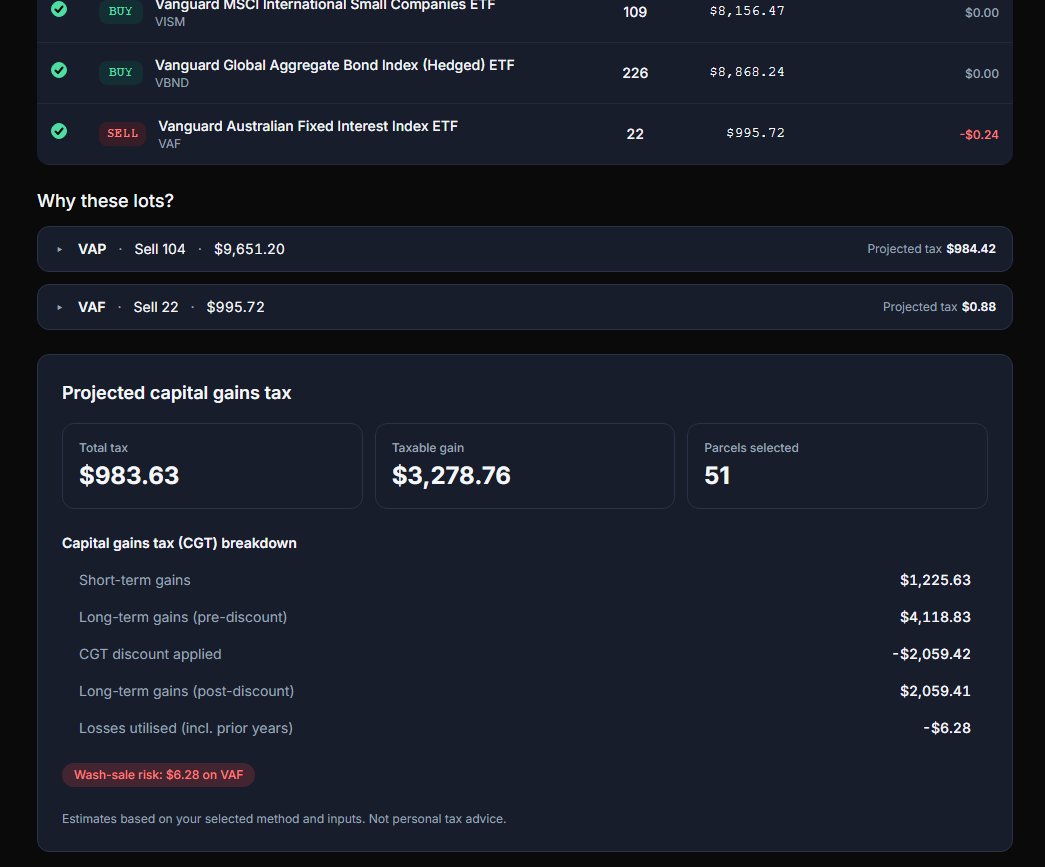Click the $8,156.47 amount
This screenshot has width=1045, height=867.
coord(747,11)
